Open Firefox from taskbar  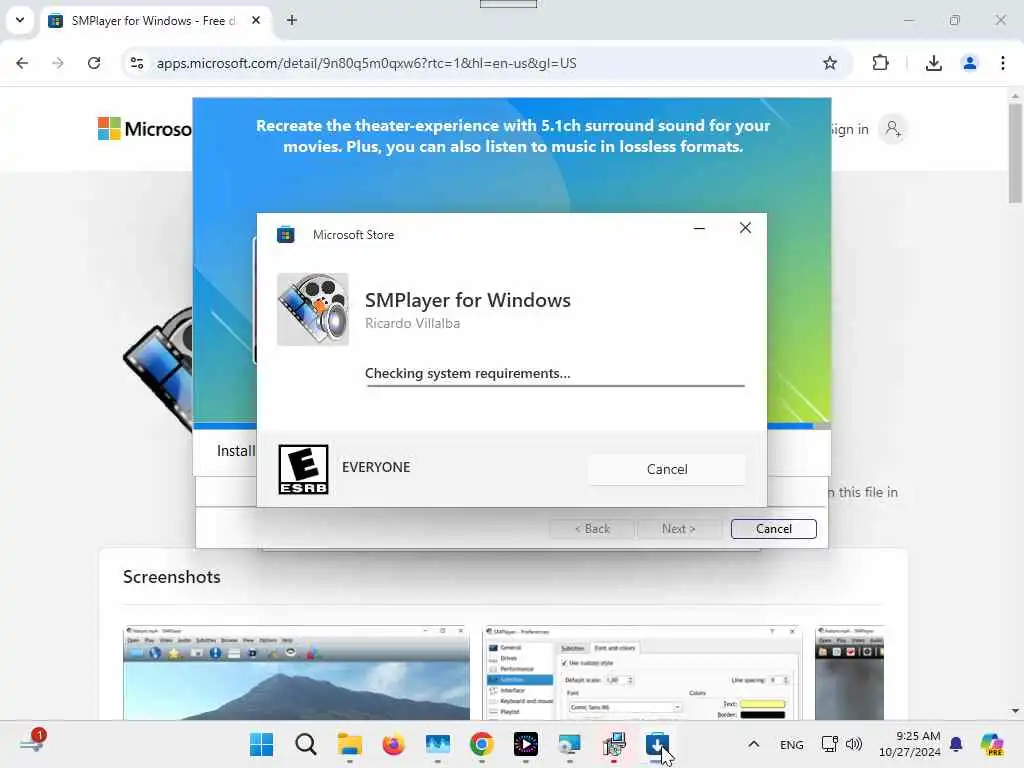pyautogui.click(x=393, y=744)
